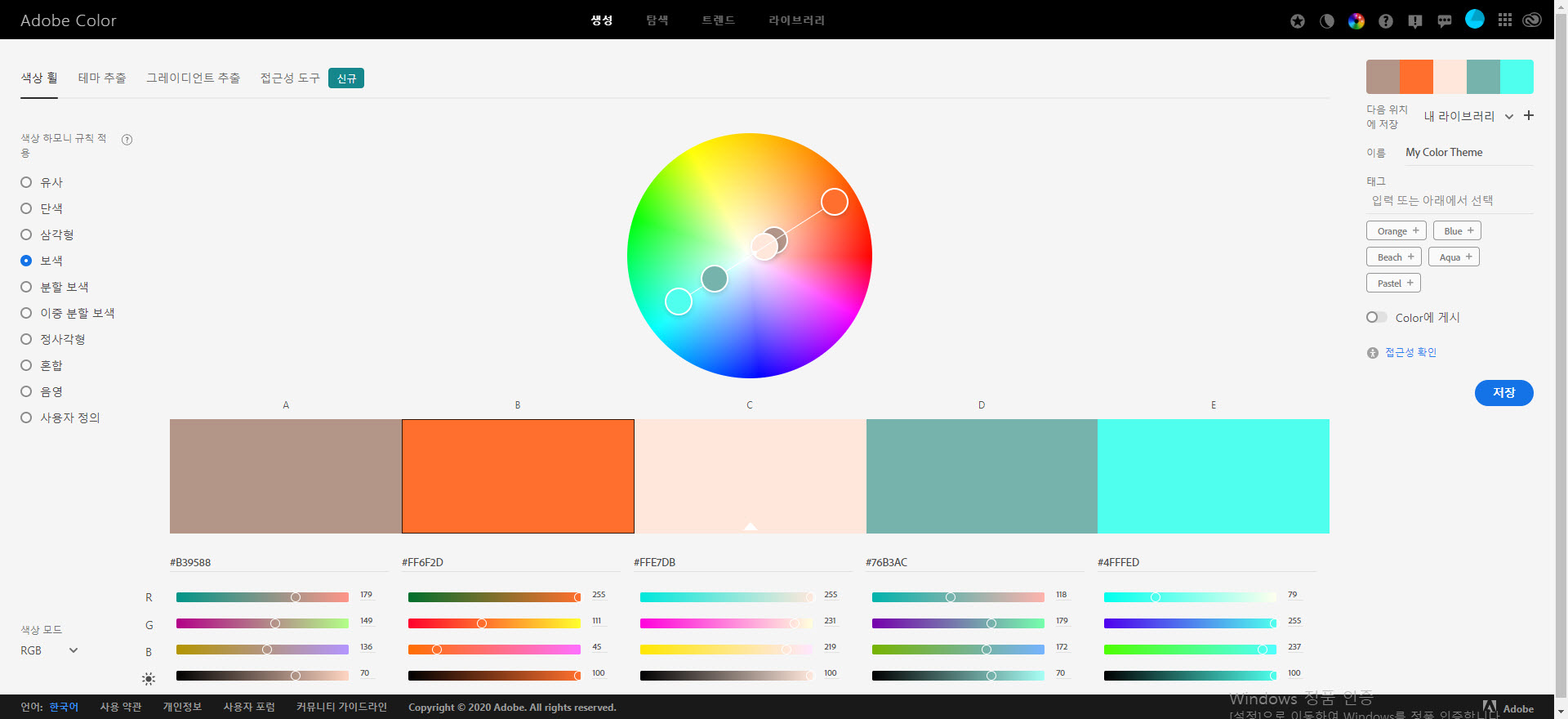Screen dimensions: 1568x719
Task: Add the Blue tag
Action: pyautogui.click(x=1457, y=231)
